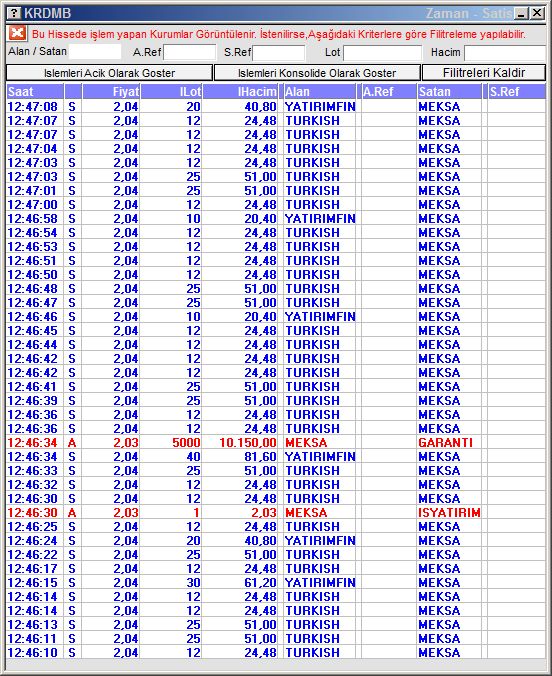The height and width of the screenshot is (676, 552).
Task: Click YATIRIMFIN in the 12:46:24 row
Action: tap(320, 541)
